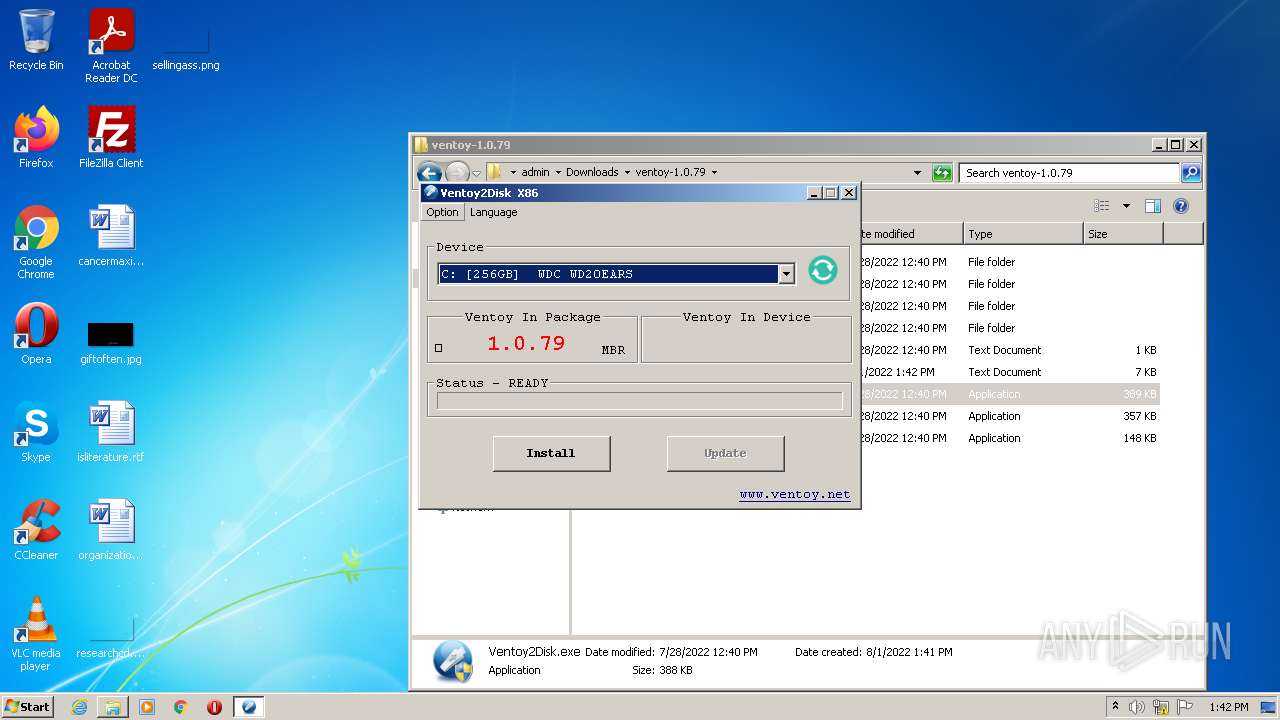Open the Device drive dropdown
Viewport: 1280px width, 720px height.
tap(786, 274)
